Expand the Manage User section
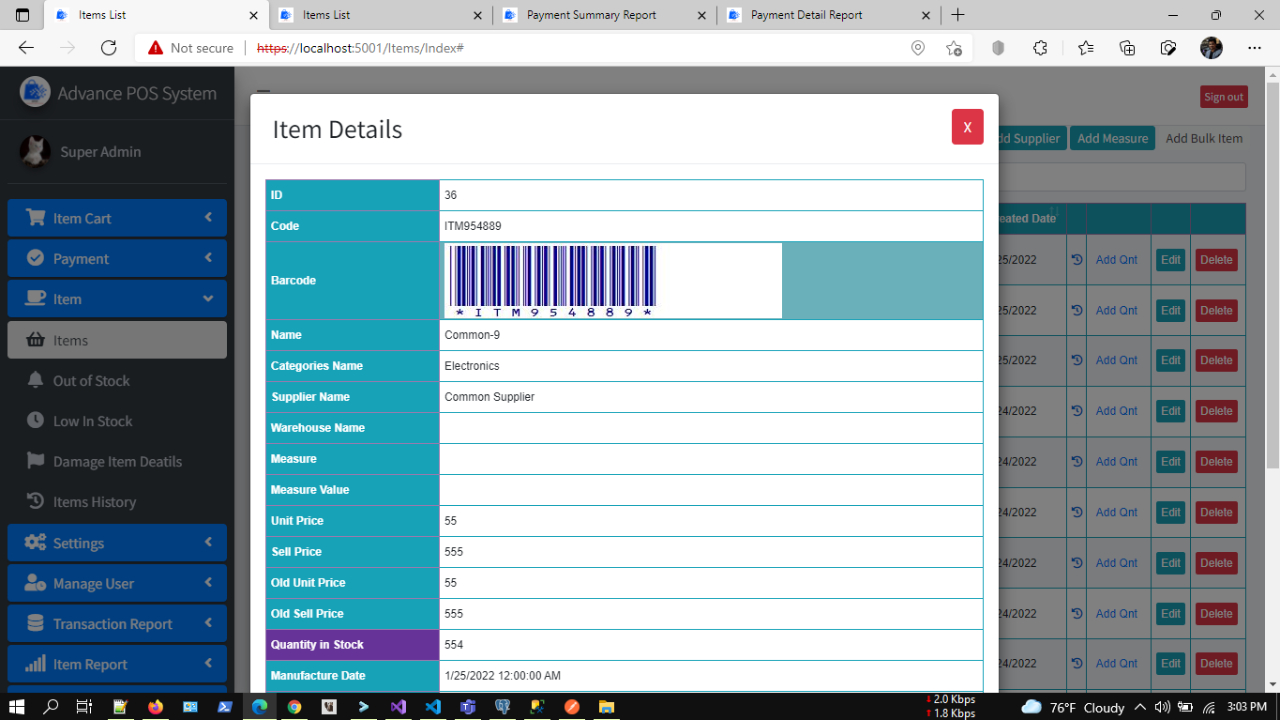 coord(209,583)
